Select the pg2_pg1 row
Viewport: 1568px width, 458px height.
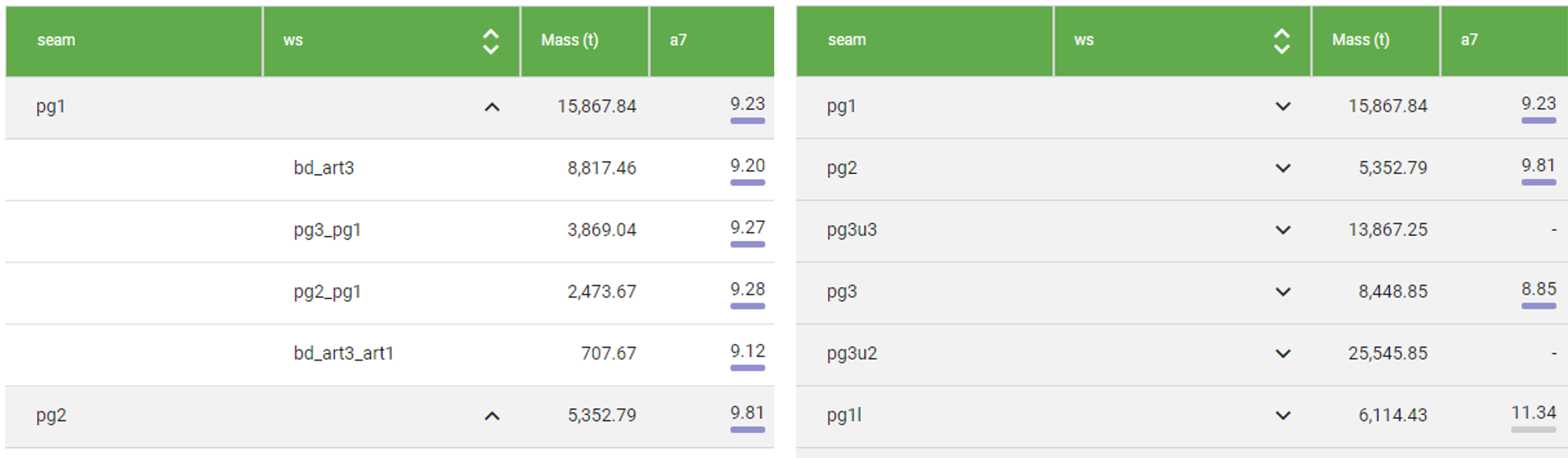(x=328, y=292)
